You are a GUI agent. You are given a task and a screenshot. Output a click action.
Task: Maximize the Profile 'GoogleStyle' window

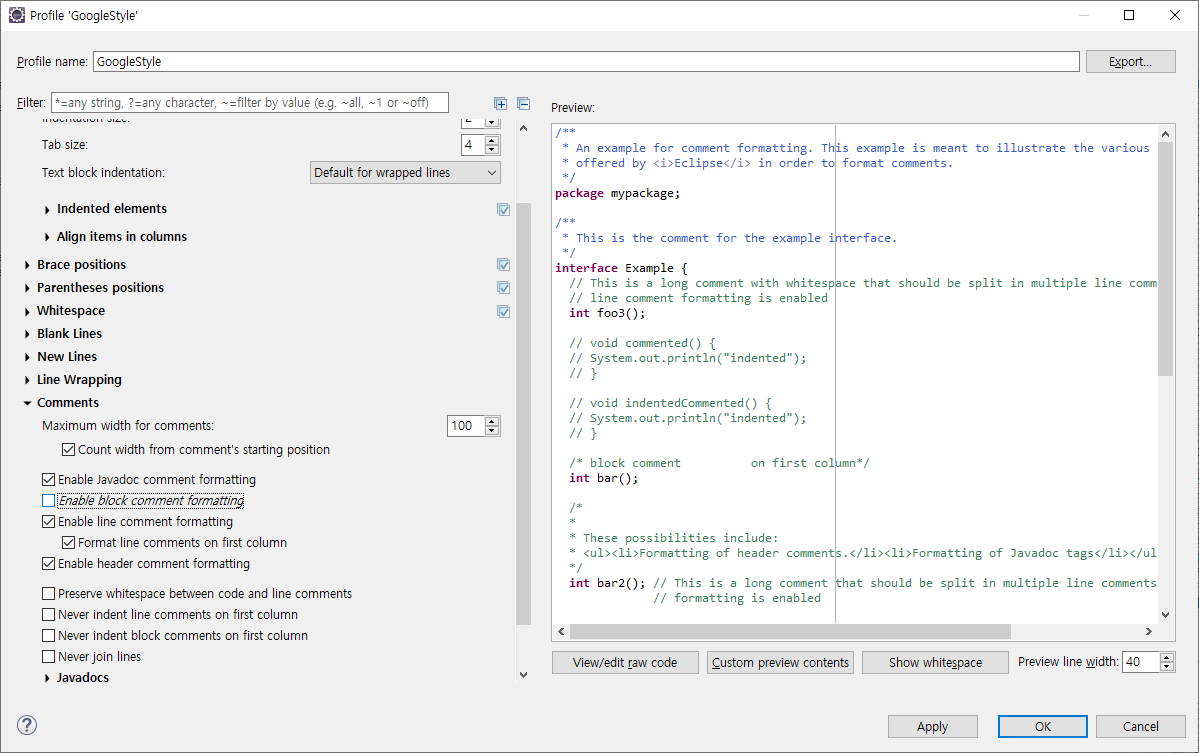pos(1129,15)
